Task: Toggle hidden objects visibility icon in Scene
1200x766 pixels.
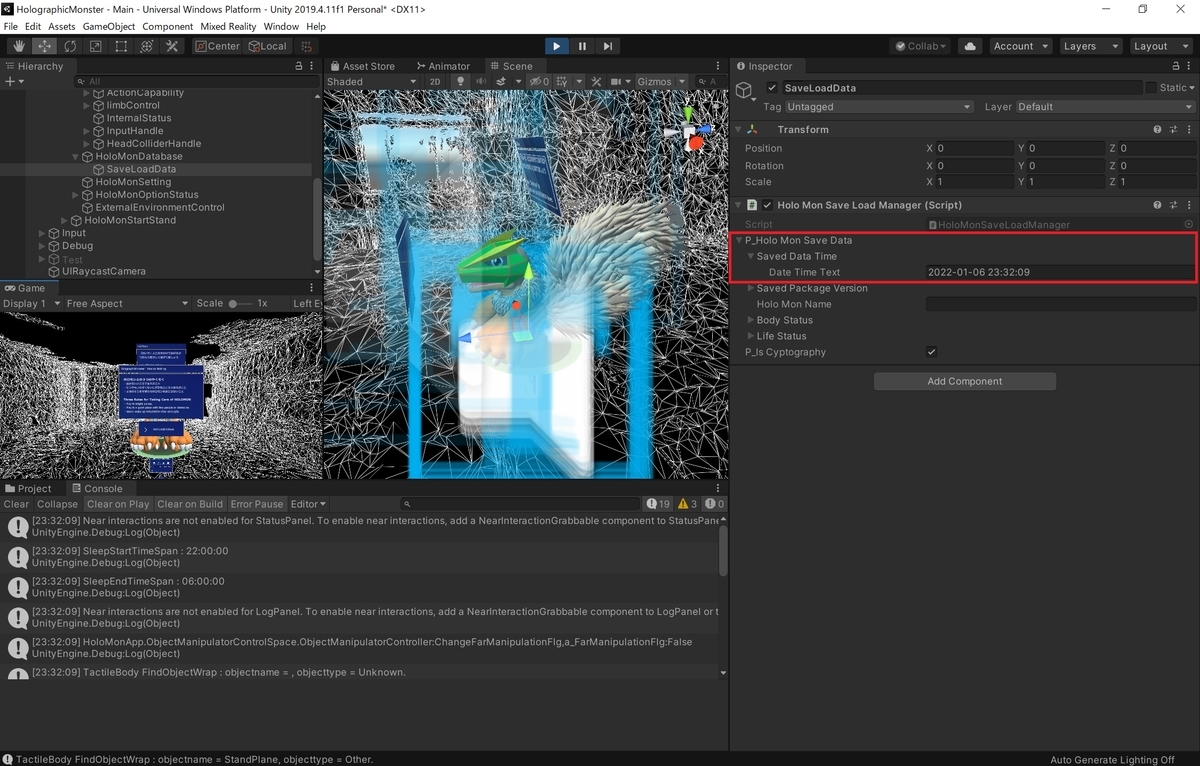Action: coord(538,81)
